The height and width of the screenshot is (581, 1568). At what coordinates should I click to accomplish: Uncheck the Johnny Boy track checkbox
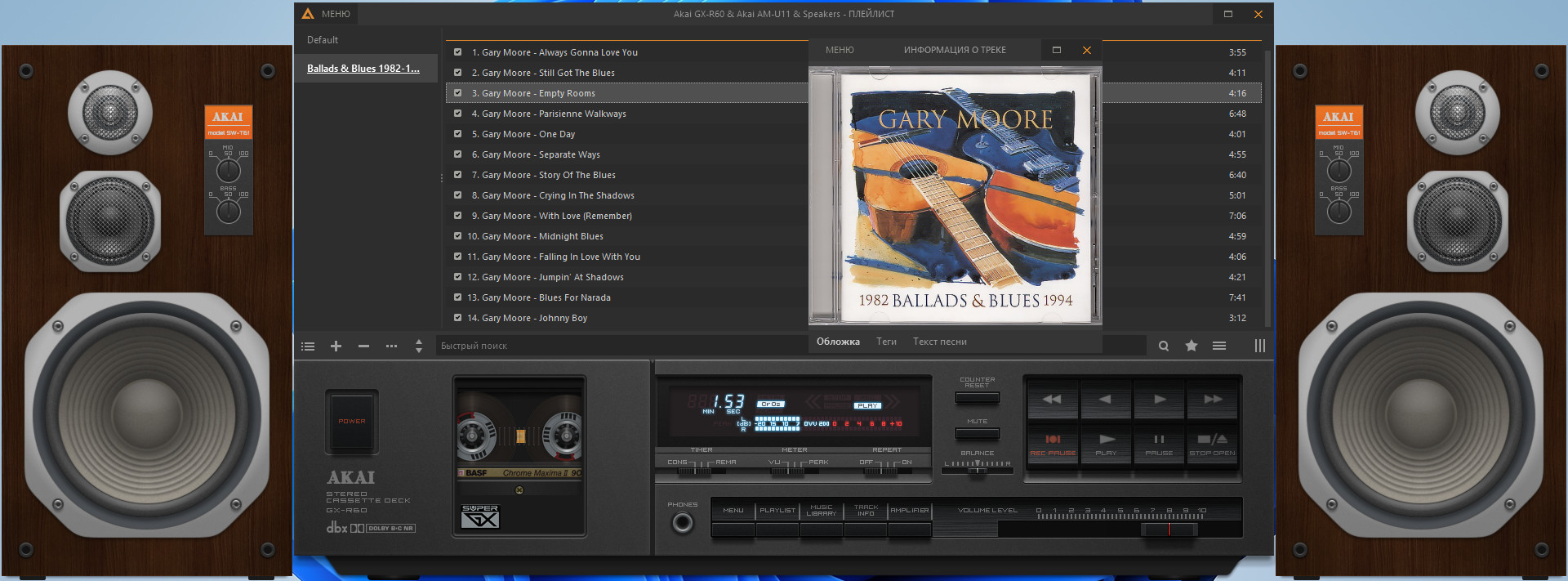tap(457, 317)
